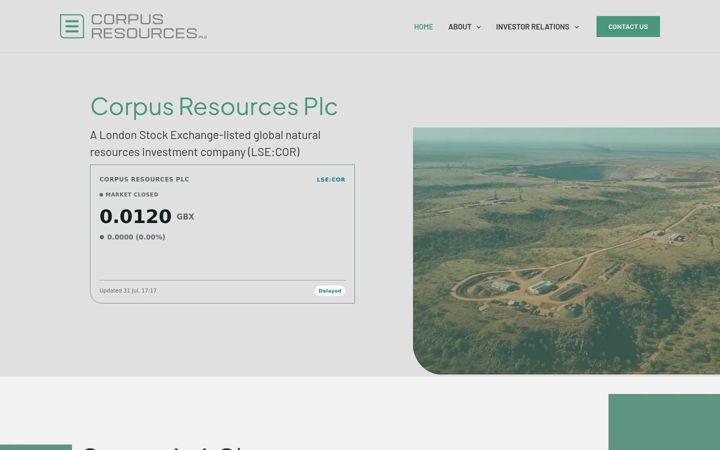This screenshot has height=450, width=720.
Task: Click the Contact Us button
Action: pyautogui.click(x=628, y=27)
